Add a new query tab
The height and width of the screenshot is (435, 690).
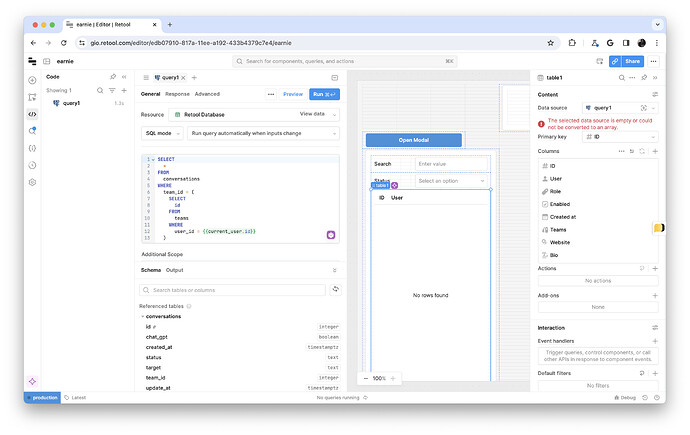click(x=194, y=77)
